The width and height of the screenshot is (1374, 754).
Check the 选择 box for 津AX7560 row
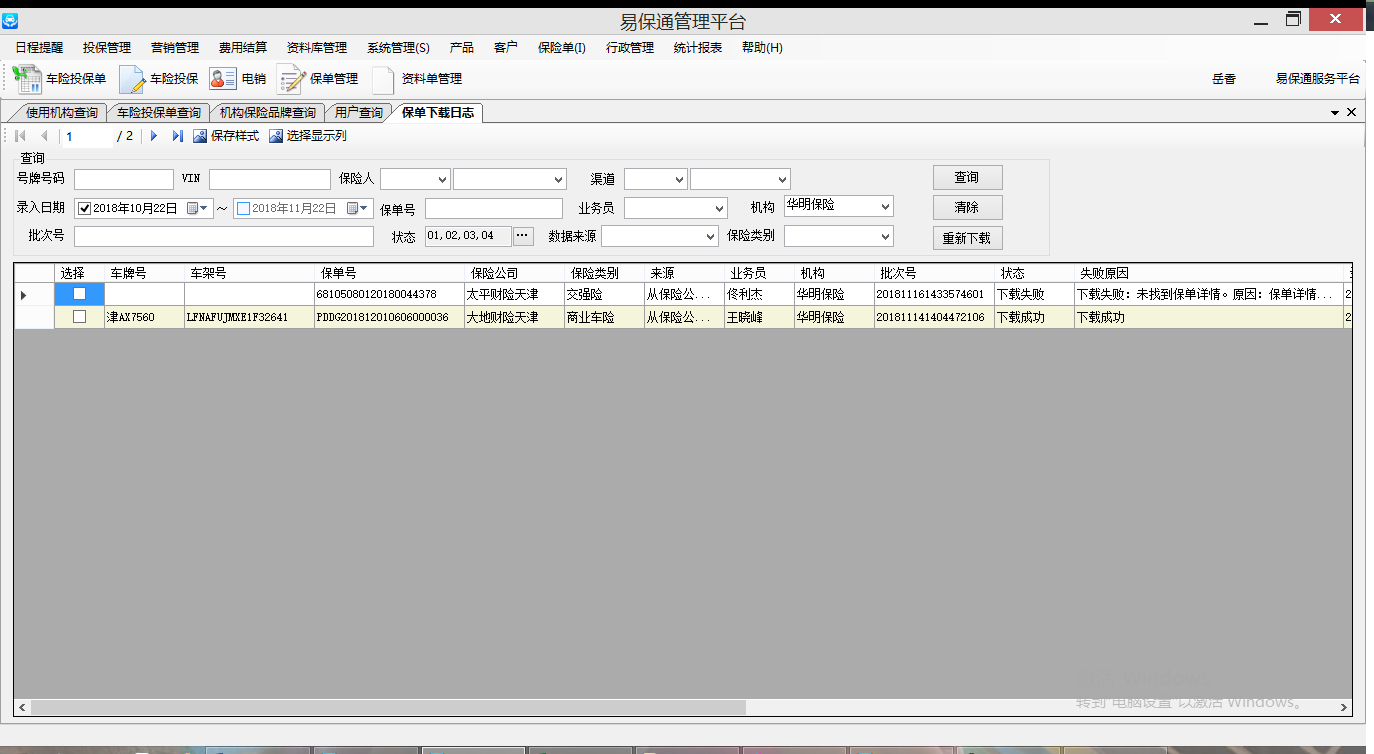point(79,317)
